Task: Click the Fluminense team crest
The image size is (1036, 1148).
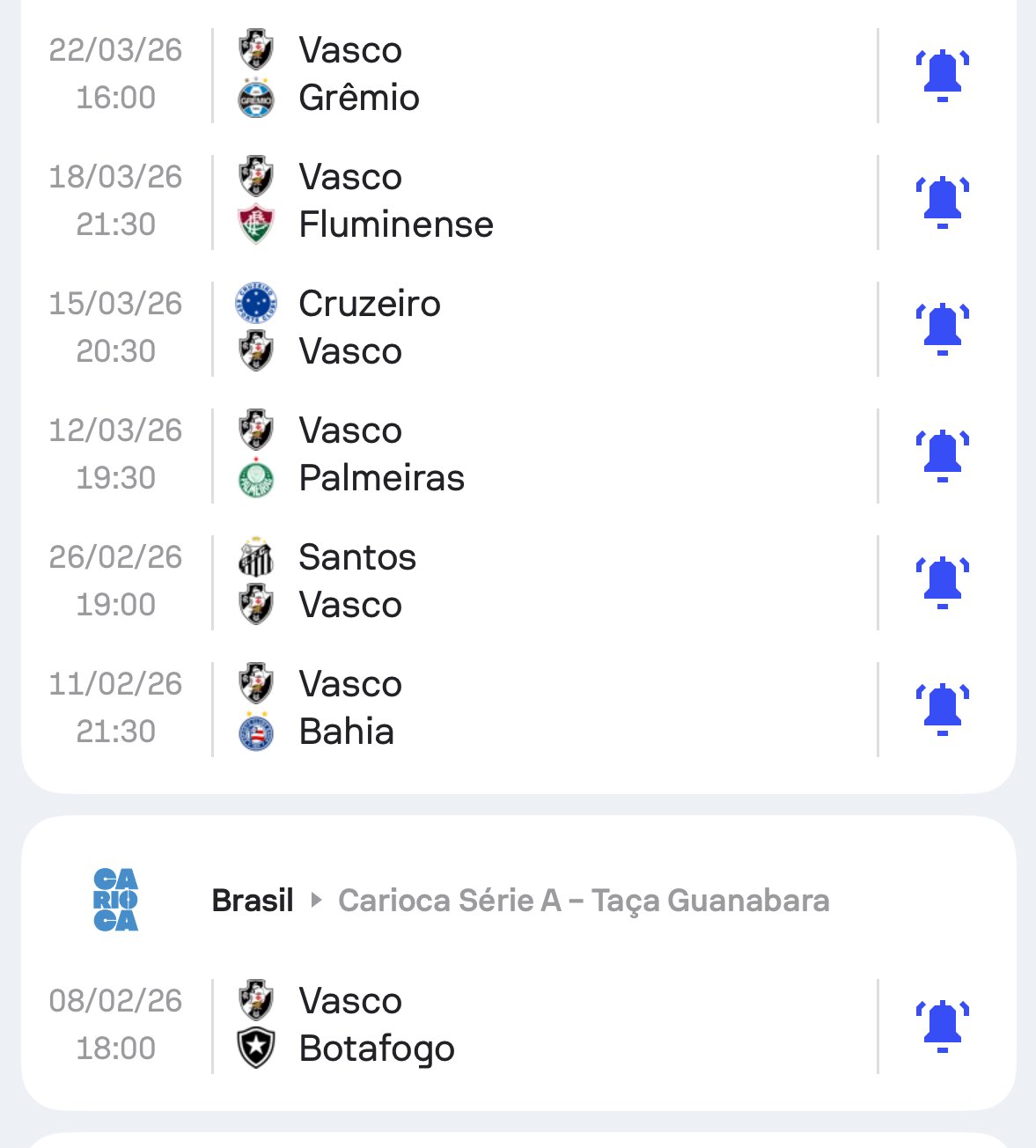Action: click(256, 224)
